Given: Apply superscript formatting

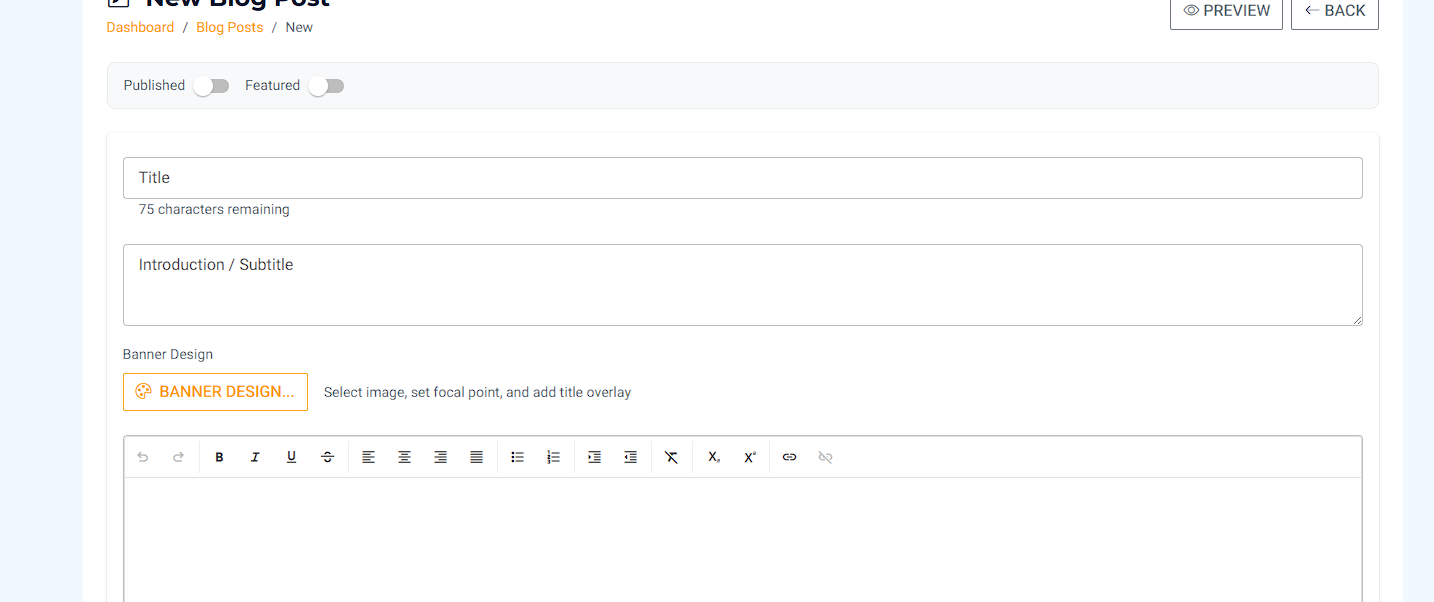Looking at the screenshot, I should [749, 457].
